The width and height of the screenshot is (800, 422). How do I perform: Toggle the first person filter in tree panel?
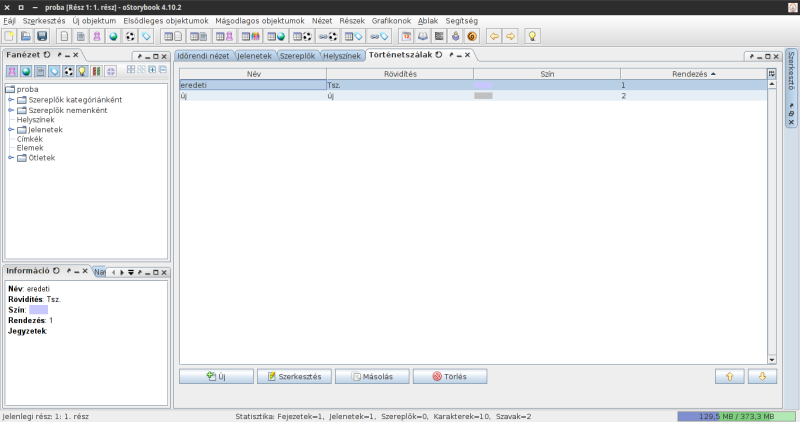tap(12, 71)
